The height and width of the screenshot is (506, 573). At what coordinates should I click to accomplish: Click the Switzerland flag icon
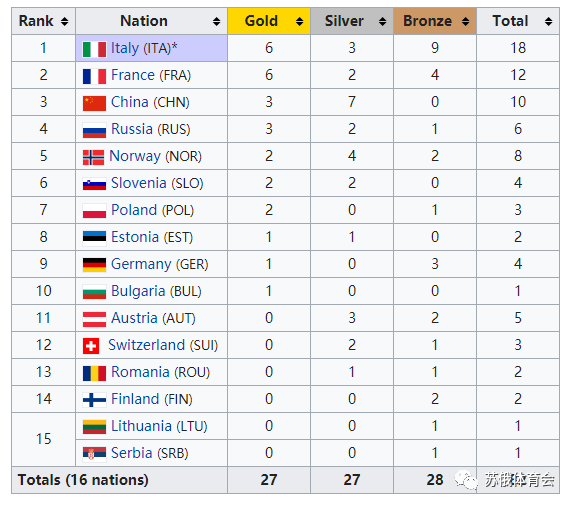tap(91, 346)
